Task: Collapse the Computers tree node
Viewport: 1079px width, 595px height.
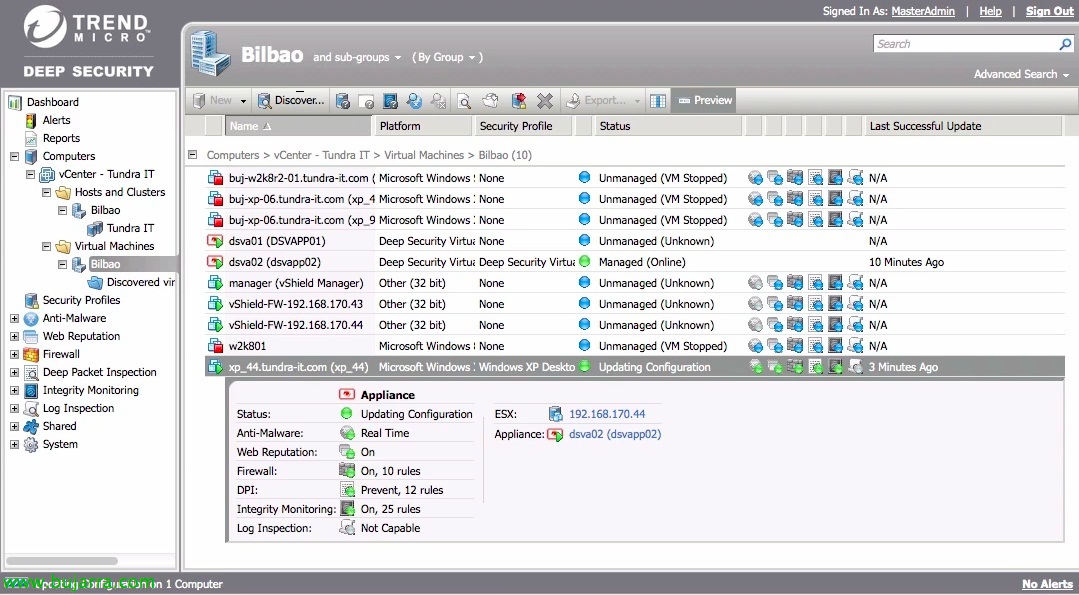Action: click(x=14, y=157)
